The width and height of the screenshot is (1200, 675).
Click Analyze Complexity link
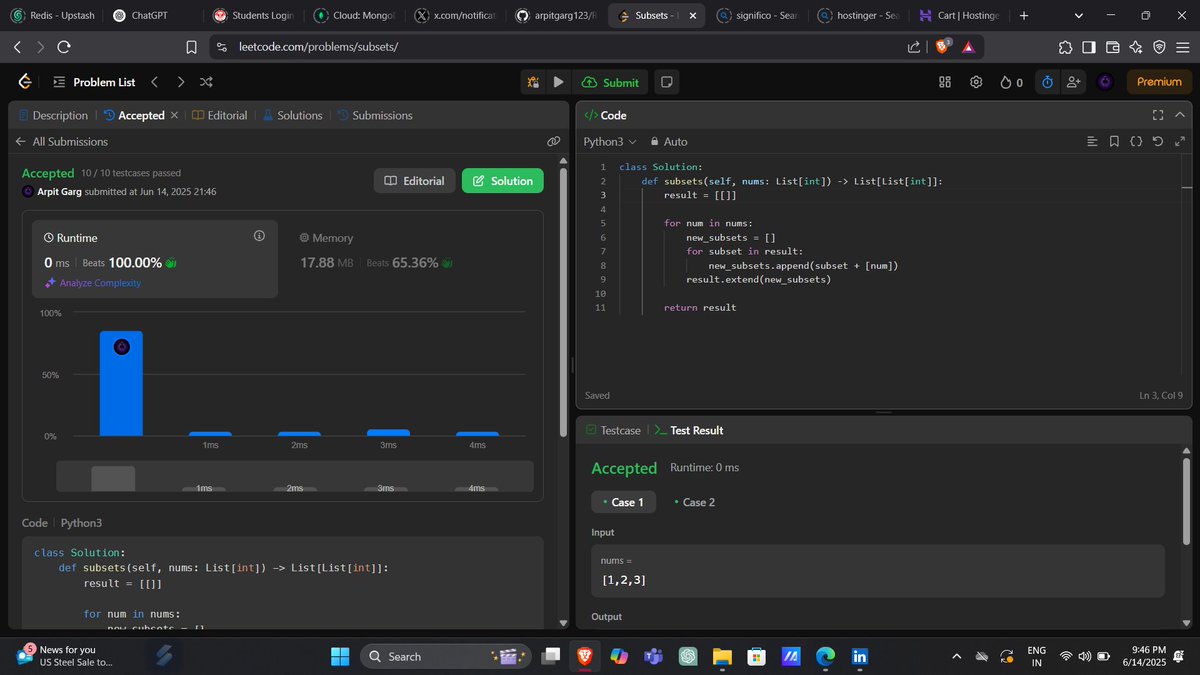[x=93, y=283]
